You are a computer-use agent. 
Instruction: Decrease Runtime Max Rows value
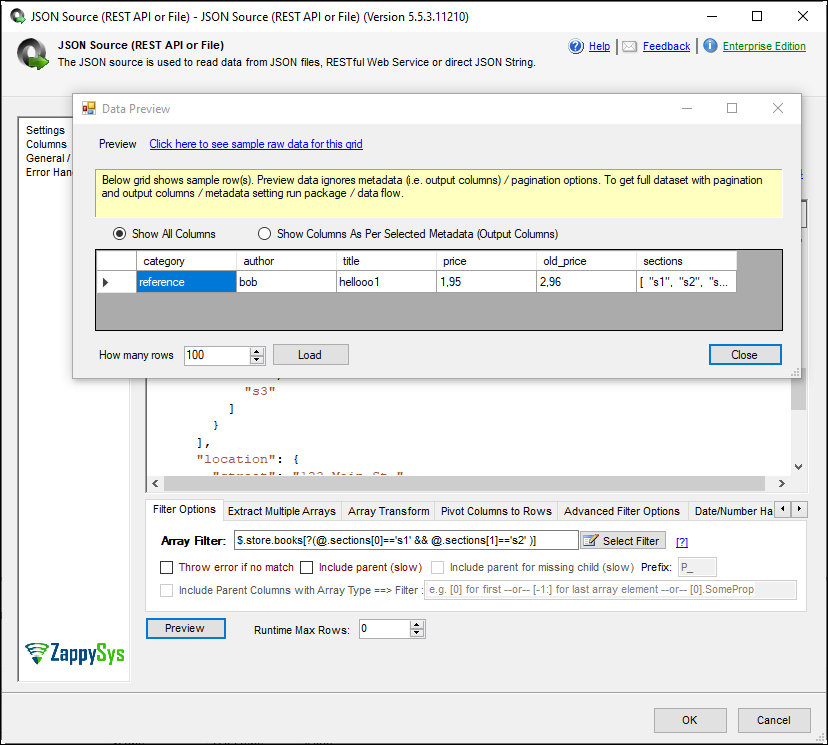click(417, 633)
